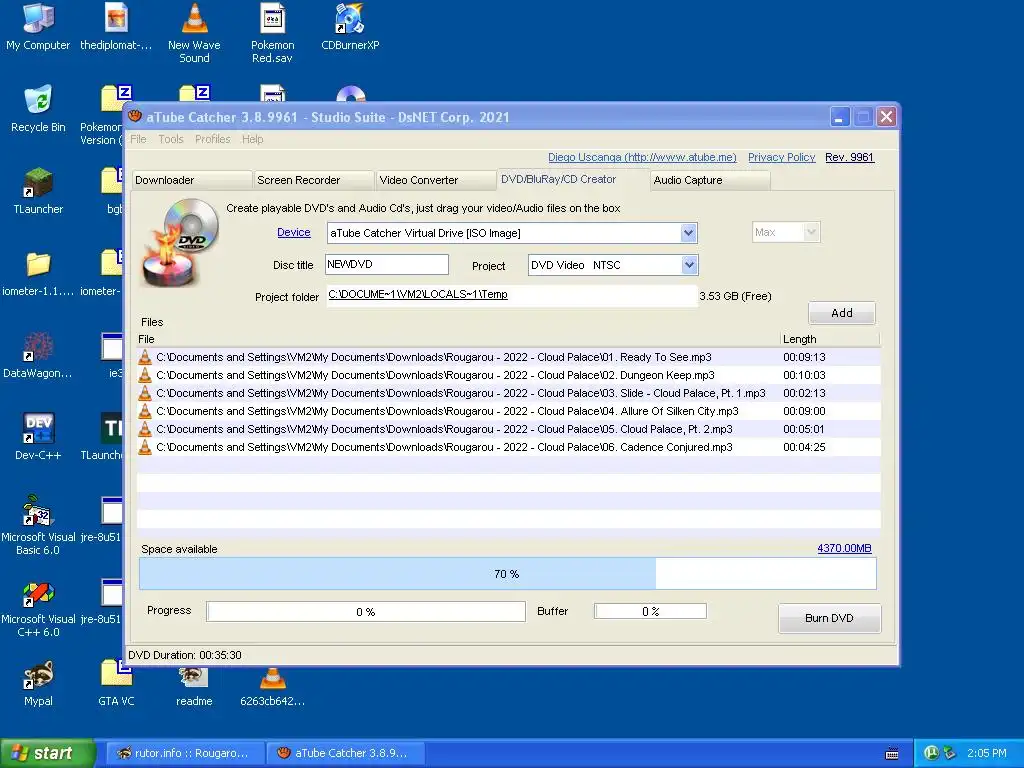1024x768 pixels.
Task: Click VLC cone icon for 04. Allure Of Silken City
Action: point(145,411)
